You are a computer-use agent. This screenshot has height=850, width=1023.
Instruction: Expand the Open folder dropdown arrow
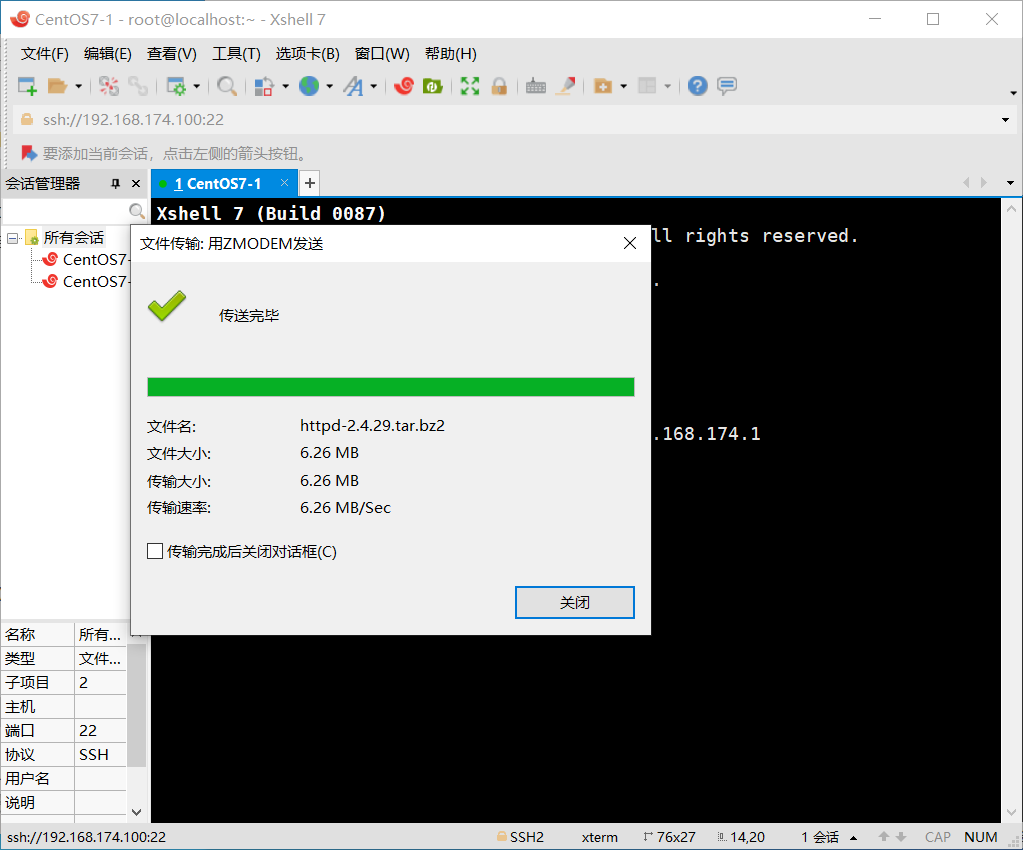click(78, 86)
